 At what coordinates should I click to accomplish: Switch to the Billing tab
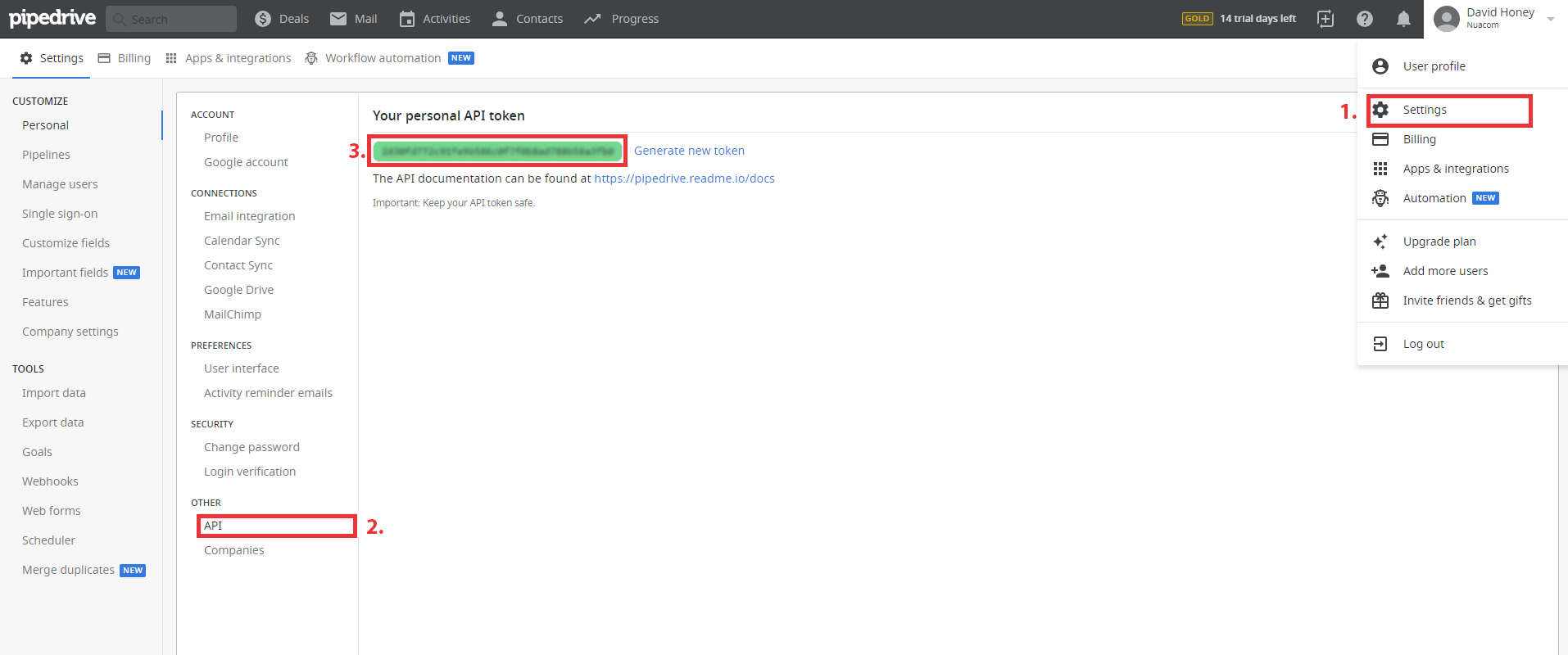pyautogui.click(x=125, y=58)
